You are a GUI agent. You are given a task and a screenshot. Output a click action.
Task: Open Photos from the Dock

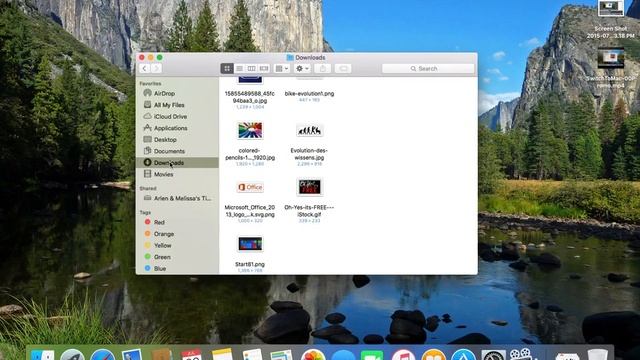coord(313,355)
